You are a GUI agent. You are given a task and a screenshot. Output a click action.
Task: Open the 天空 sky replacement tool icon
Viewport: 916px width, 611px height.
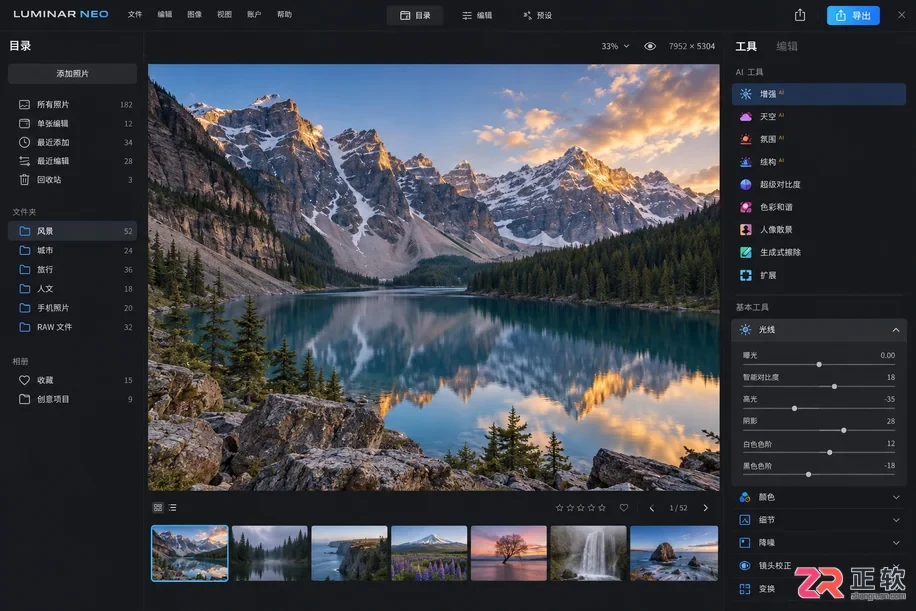745,117
